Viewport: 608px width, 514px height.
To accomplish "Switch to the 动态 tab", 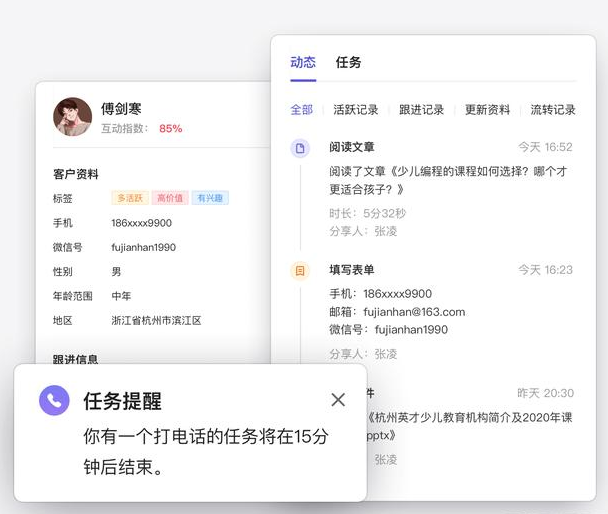I will [302, 62].
